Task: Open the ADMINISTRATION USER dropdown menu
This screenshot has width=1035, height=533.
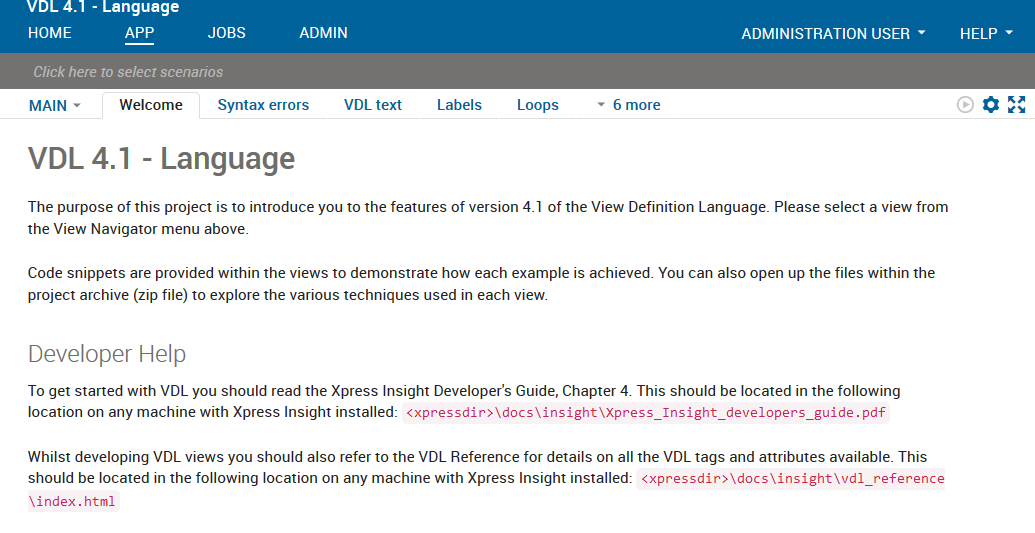Action: click(x=833, y=34)
